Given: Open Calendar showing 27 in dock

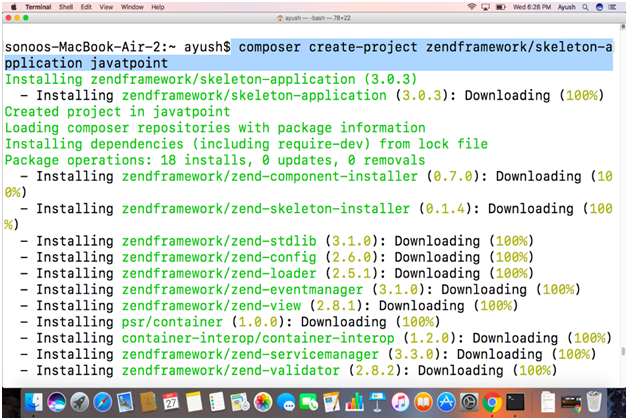Looking at the screenshot, I should 171,402.
